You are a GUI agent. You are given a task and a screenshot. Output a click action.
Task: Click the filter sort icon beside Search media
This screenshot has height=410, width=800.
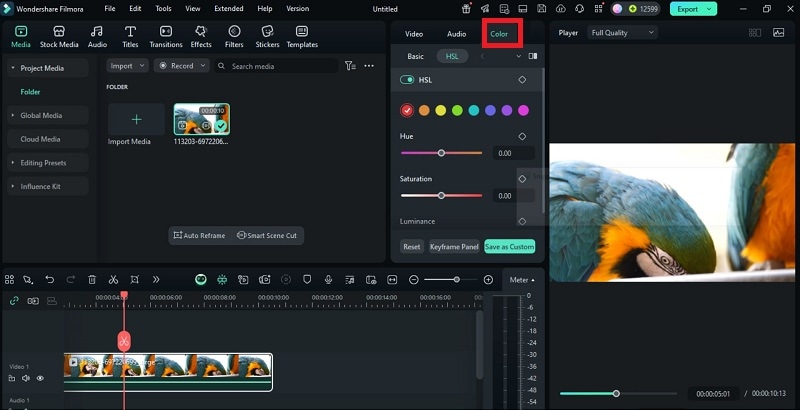350,66
